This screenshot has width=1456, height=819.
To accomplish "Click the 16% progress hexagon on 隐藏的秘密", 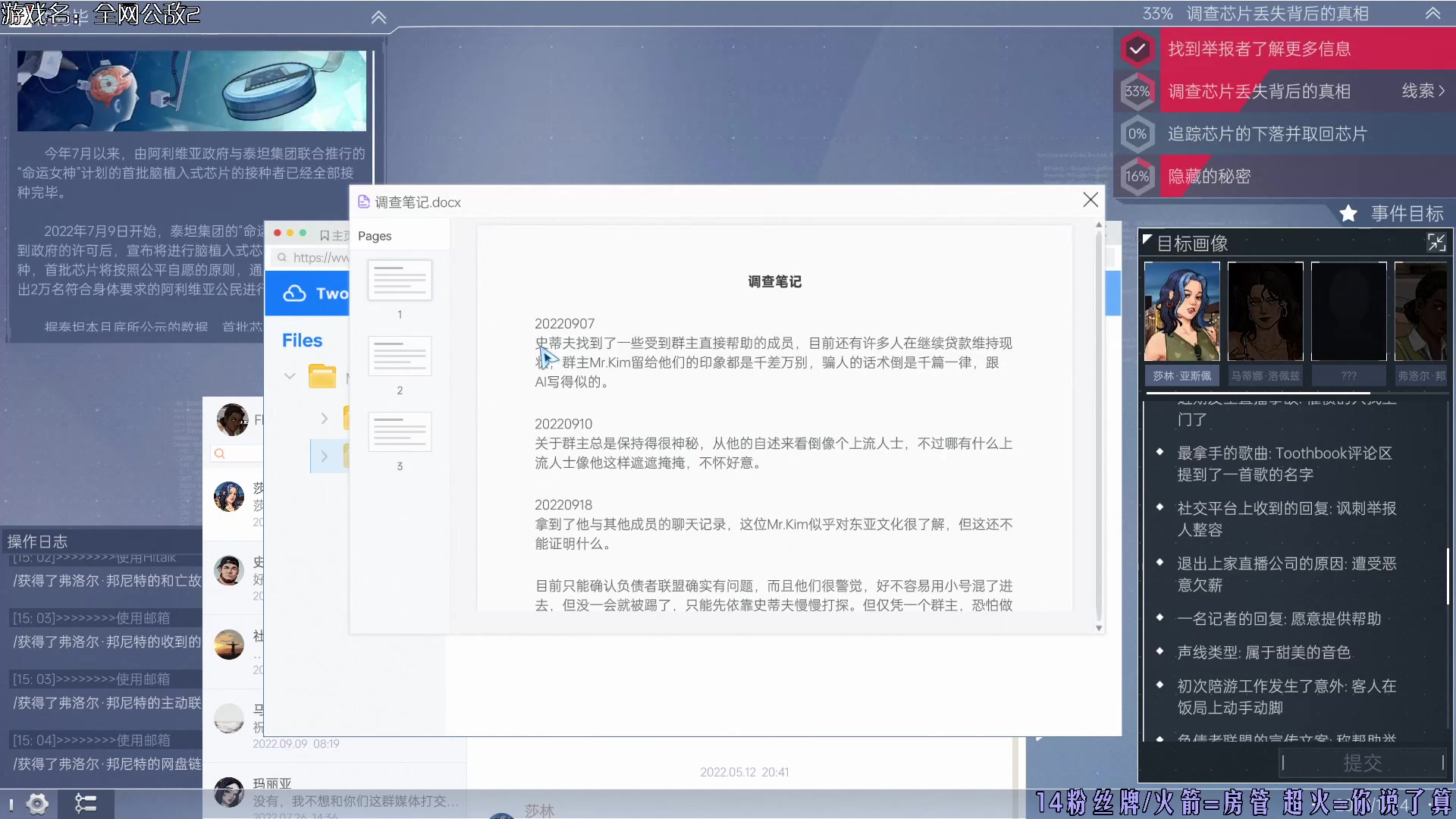I will [x=1137, y=176].
